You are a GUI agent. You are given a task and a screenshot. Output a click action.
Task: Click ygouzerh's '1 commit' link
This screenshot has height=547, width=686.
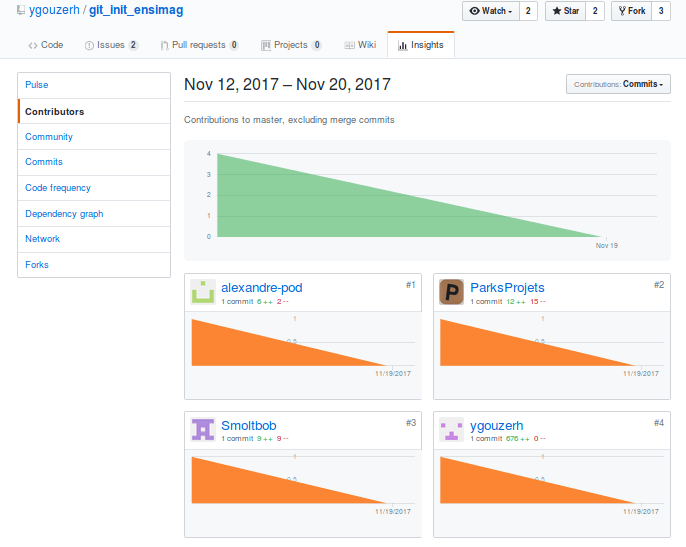[x=486, y=438]
